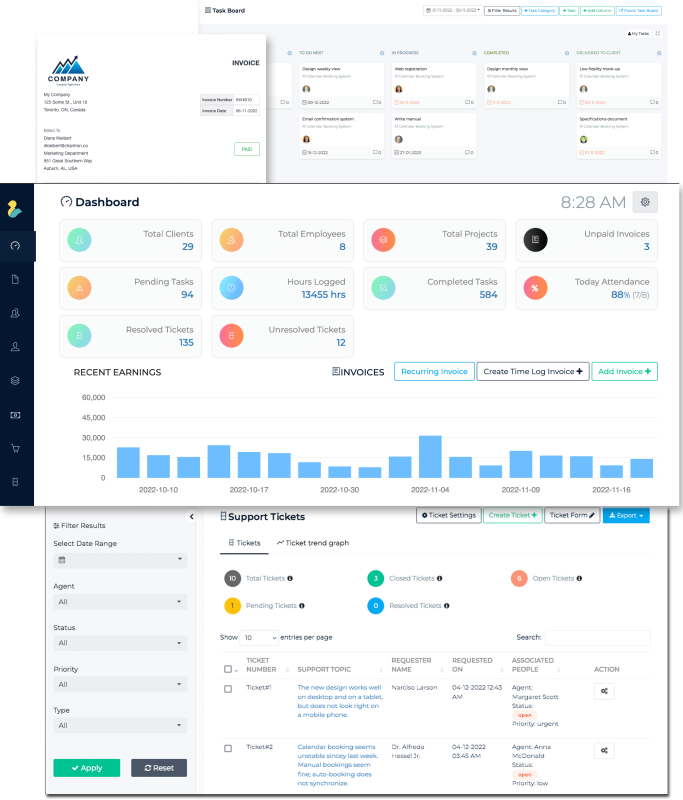Click the Total Clients card icon
Viewport: 683px width, 800px height.
82,240
